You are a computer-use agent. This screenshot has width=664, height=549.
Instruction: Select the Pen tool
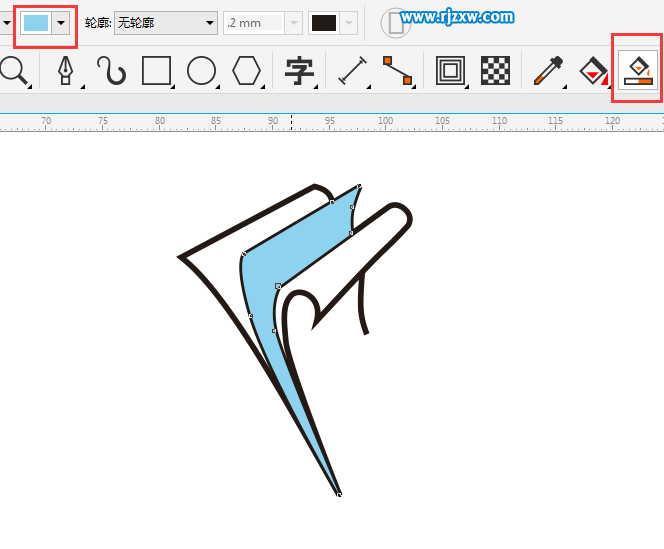tap(66, 71)
